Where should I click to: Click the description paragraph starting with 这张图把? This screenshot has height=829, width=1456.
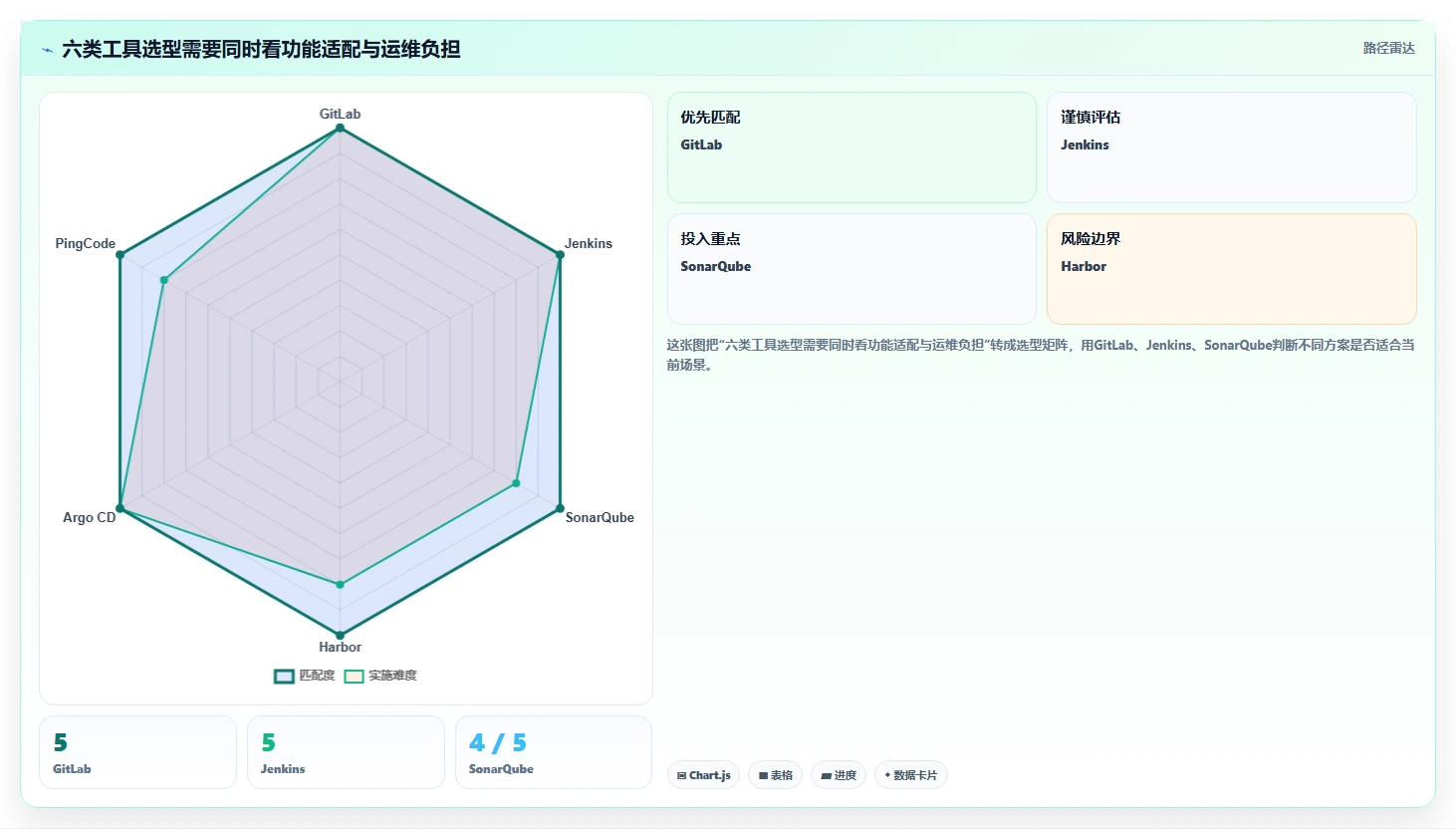pyautogui.click(x=1041, y=355)
